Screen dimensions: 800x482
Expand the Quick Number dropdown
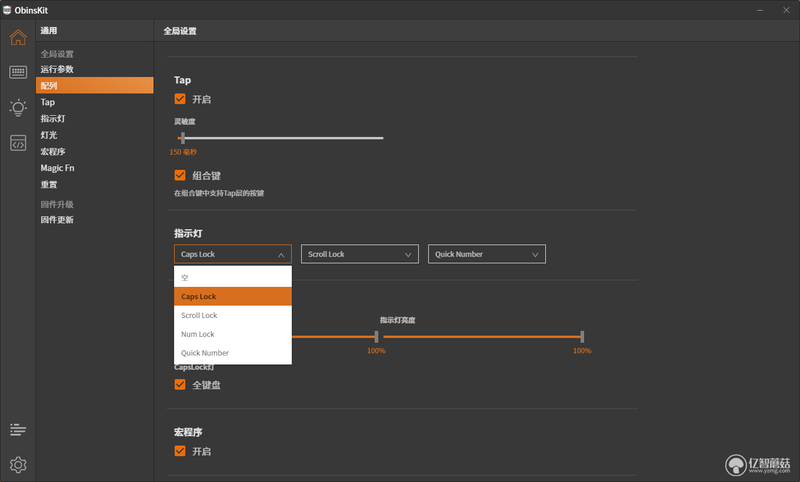point(487,254)
